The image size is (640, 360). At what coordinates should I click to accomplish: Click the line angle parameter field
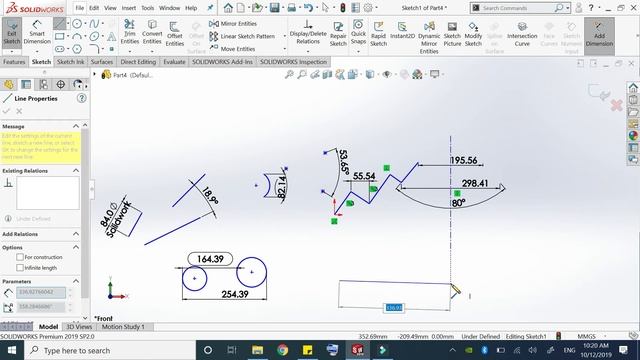pyautogui.click(x=40, y=307)
